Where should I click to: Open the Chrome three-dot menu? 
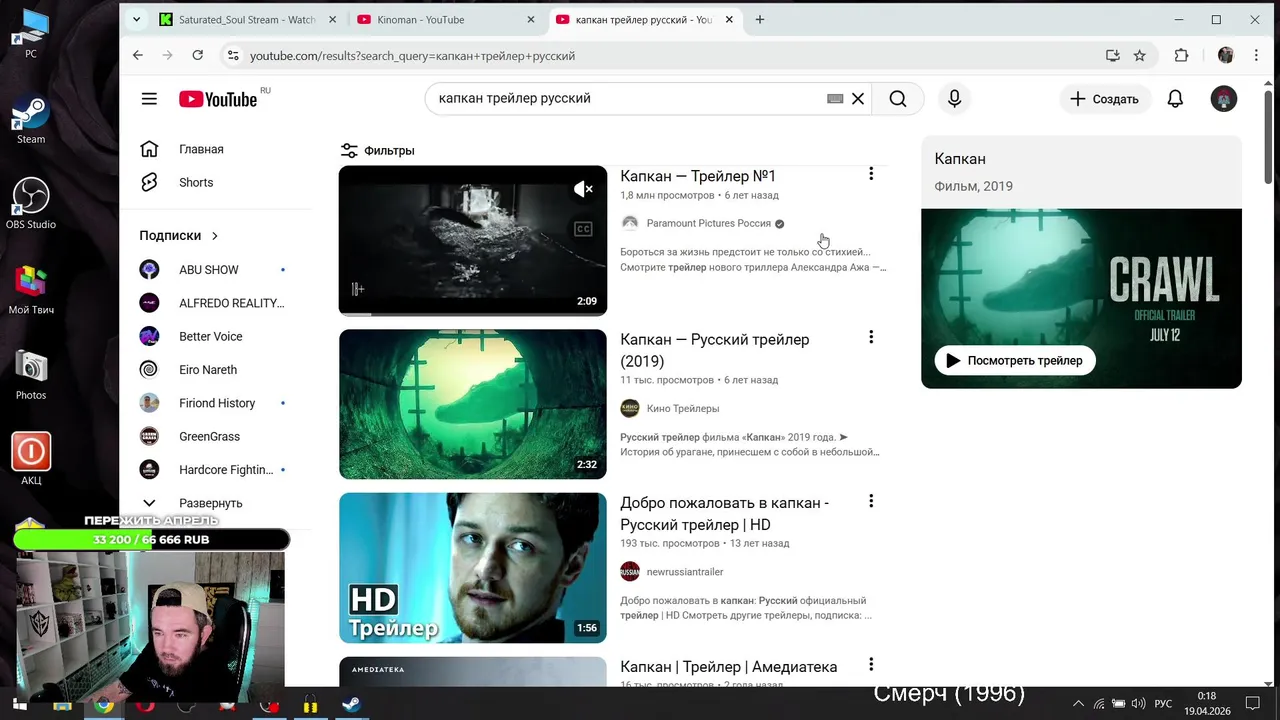point(1255,56)
